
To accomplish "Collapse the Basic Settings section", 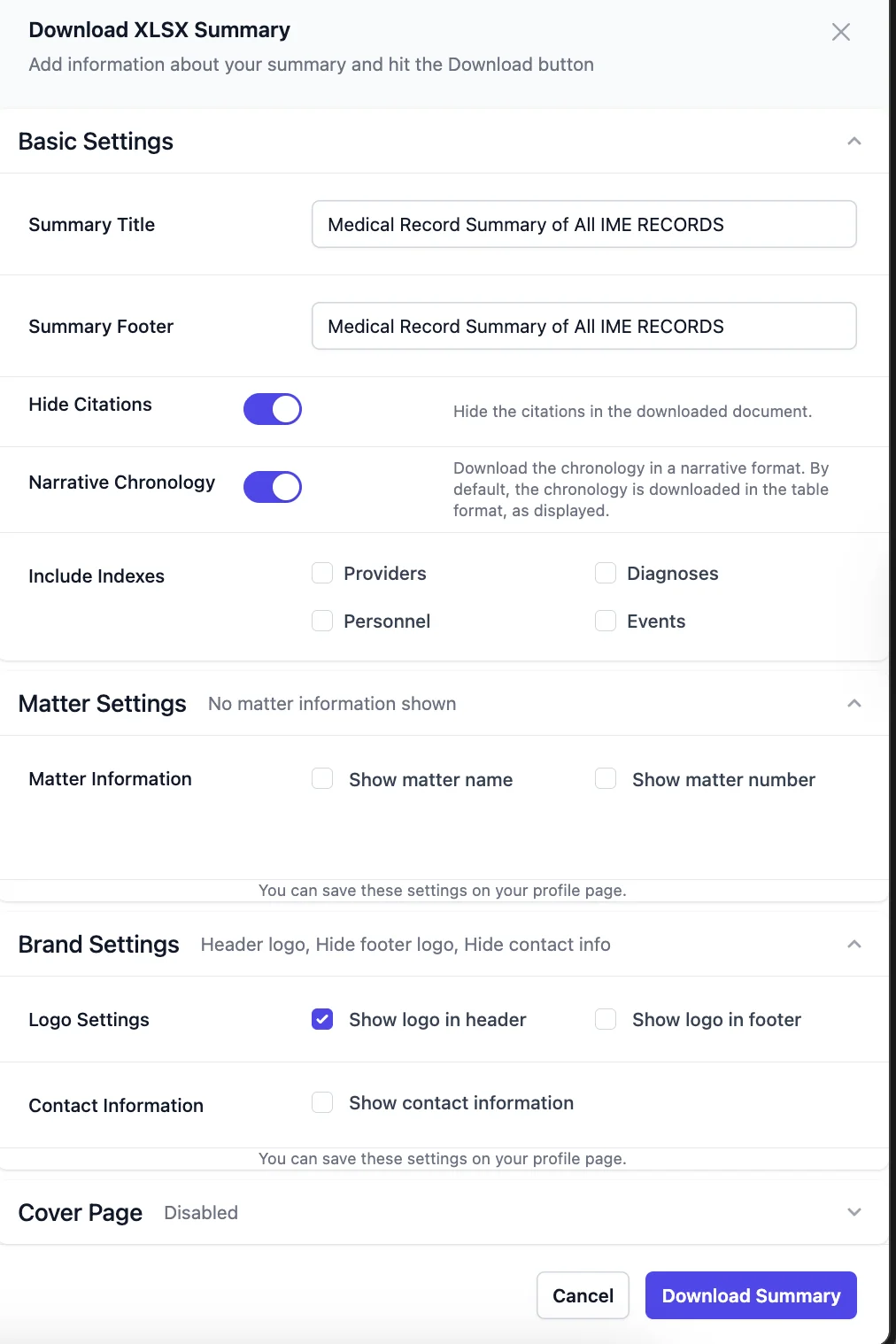I will 854,142.
